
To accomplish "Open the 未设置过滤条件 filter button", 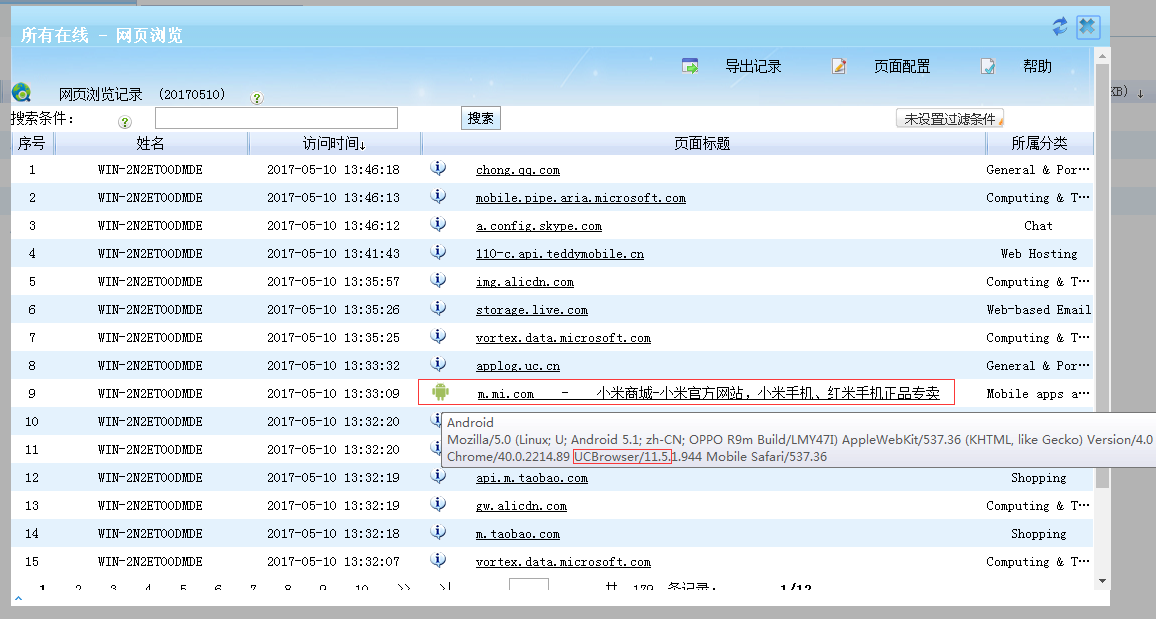I will [949, 119].
